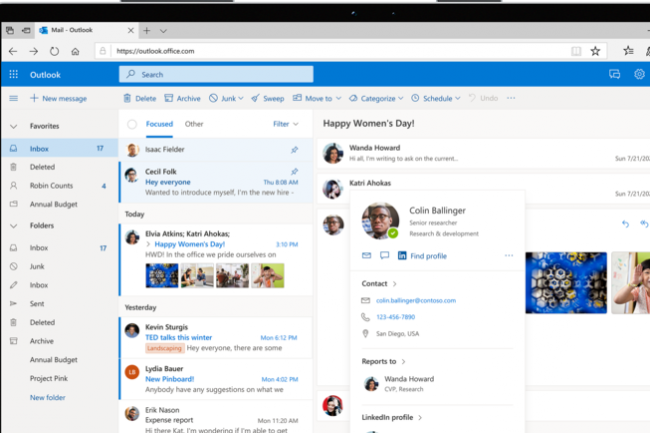Bookmark page with star icon
Image resolution: width=650 pixels, height=433 pixels.
(595, 51)
